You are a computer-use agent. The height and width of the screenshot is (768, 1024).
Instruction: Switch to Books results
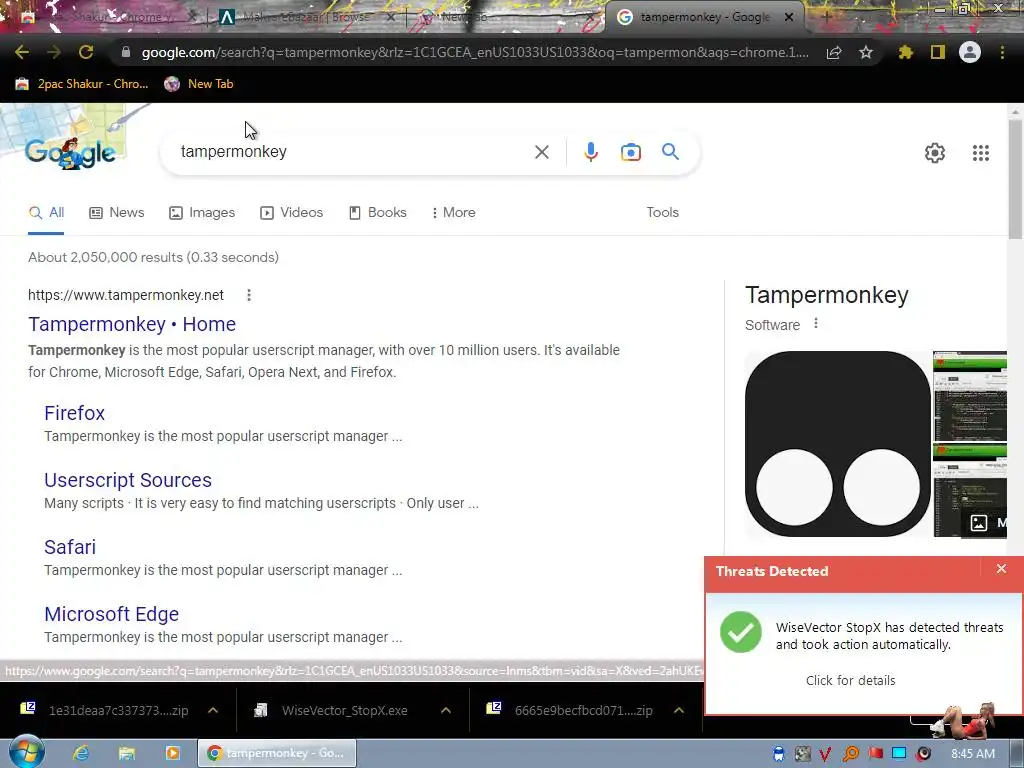[377, 212]
